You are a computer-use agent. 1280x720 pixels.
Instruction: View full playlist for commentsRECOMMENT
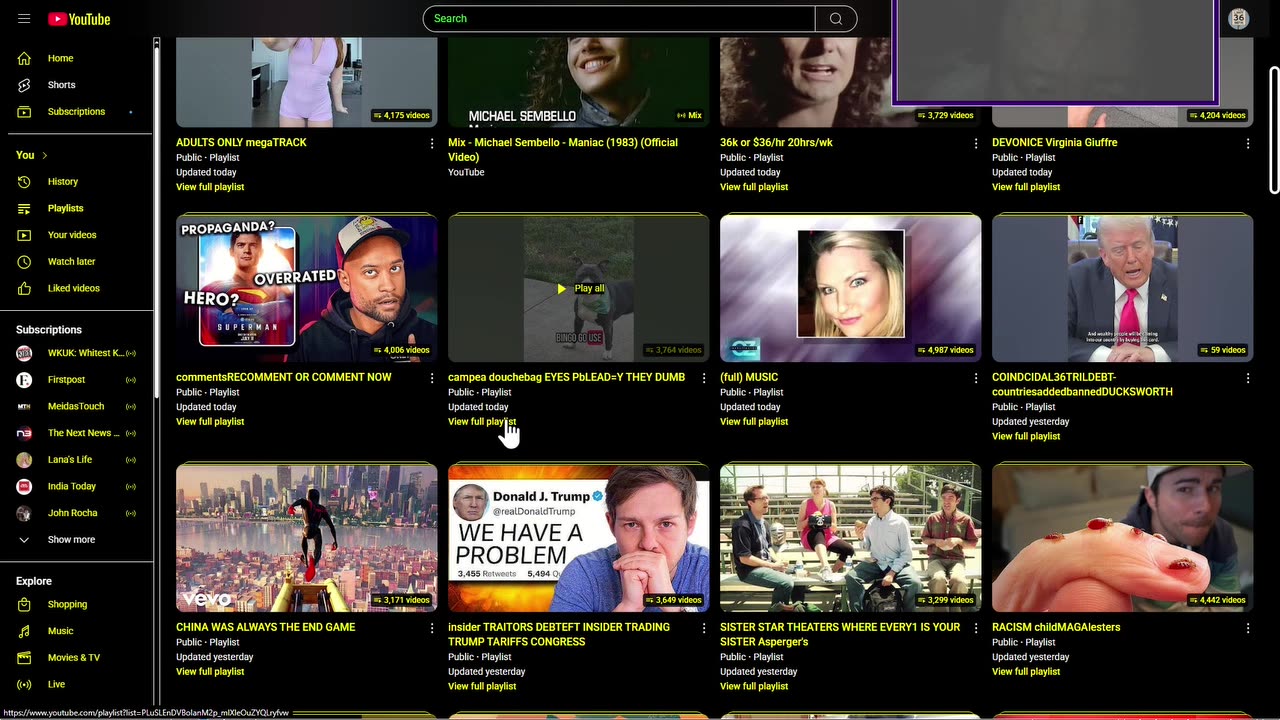[210, 422]
